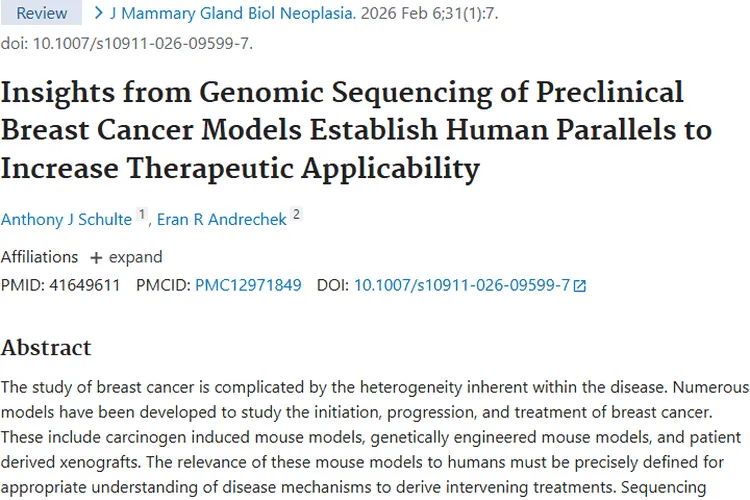Open author Anthony J Schulte's link
This screenshot has height=500, width=750.
point(66,219)
